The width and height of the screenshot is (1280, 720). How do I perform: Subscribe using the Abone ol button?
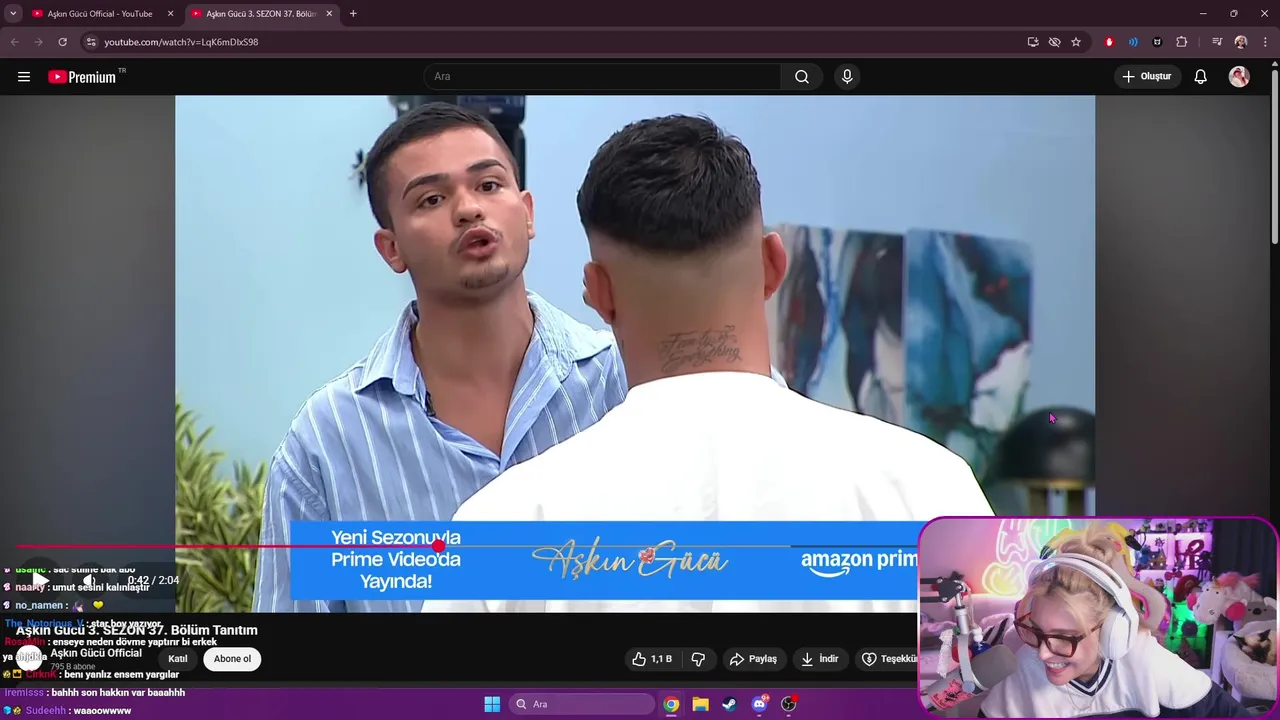(232, 659)
